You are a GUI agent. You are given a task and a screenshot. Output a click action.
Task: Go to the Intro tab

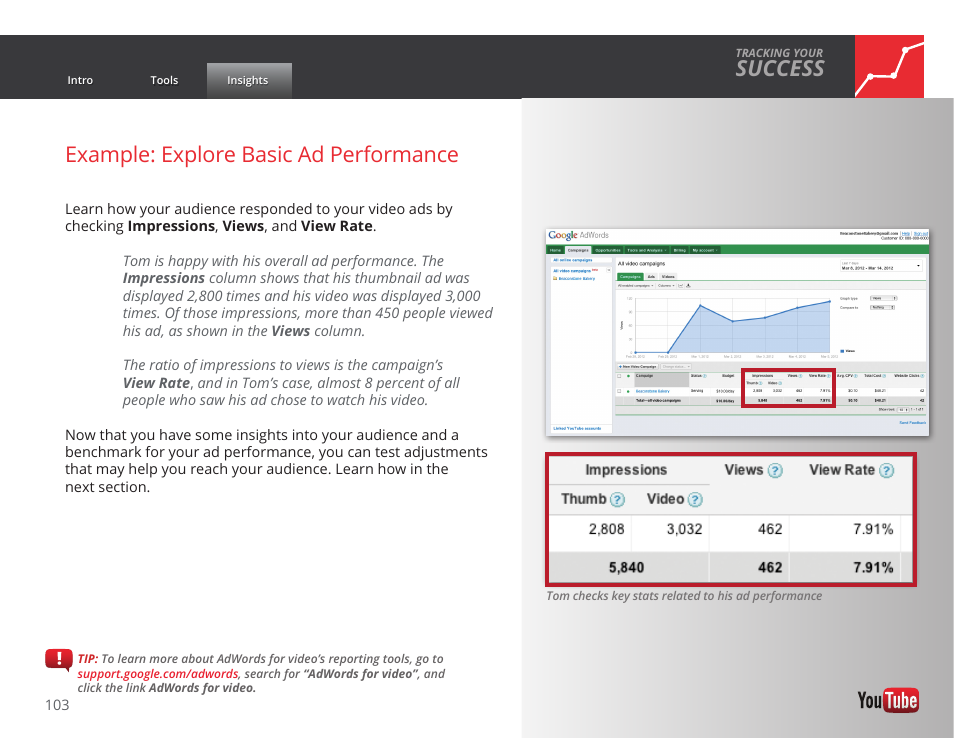(80, 80)
